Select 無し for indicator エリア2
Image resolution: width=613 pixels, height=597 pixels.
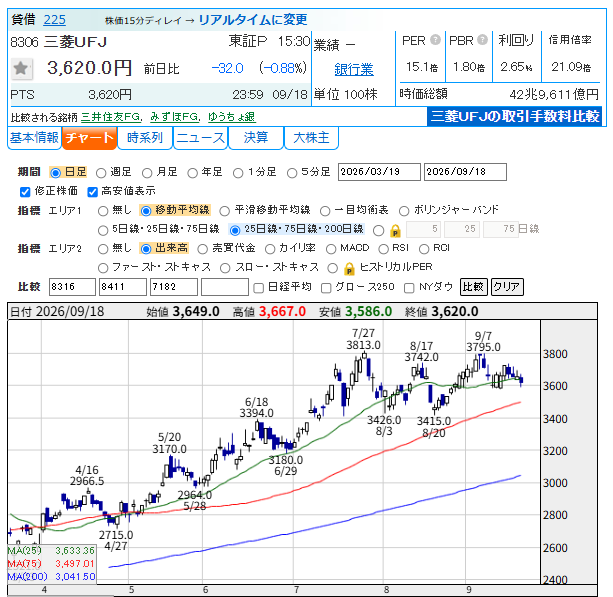103,249
